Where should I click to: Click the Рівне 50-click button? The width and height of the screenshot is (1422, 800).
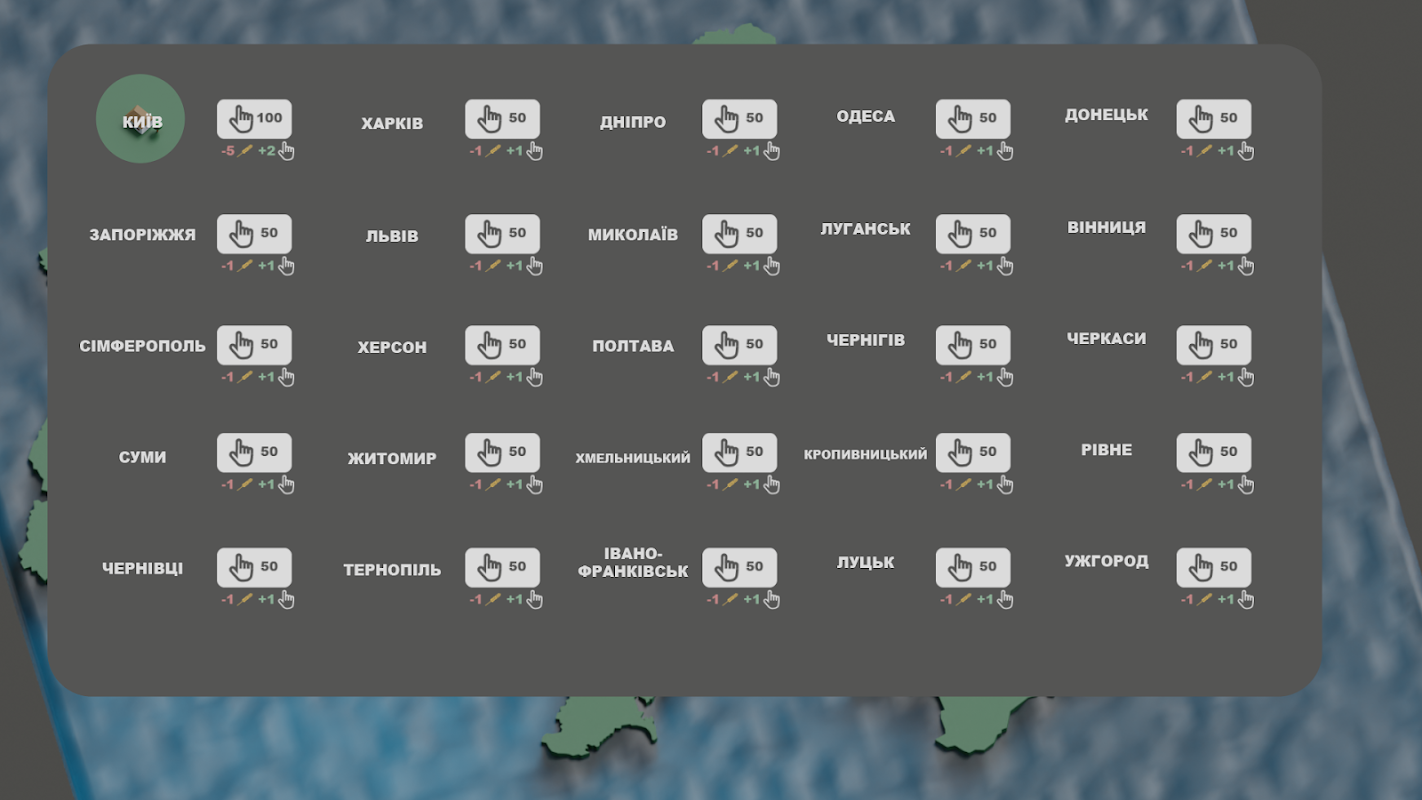coord(1213,453)
